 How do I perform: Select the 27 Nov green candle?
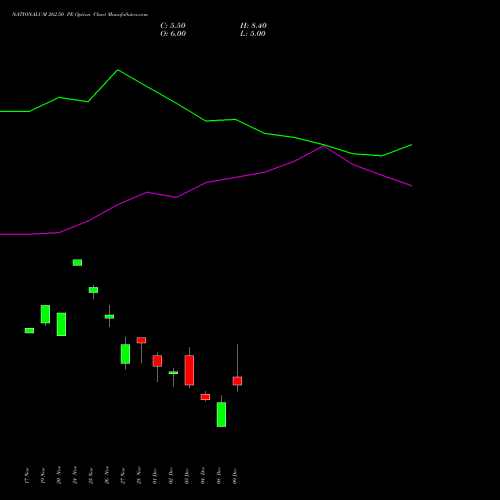(x=125, y=354)
